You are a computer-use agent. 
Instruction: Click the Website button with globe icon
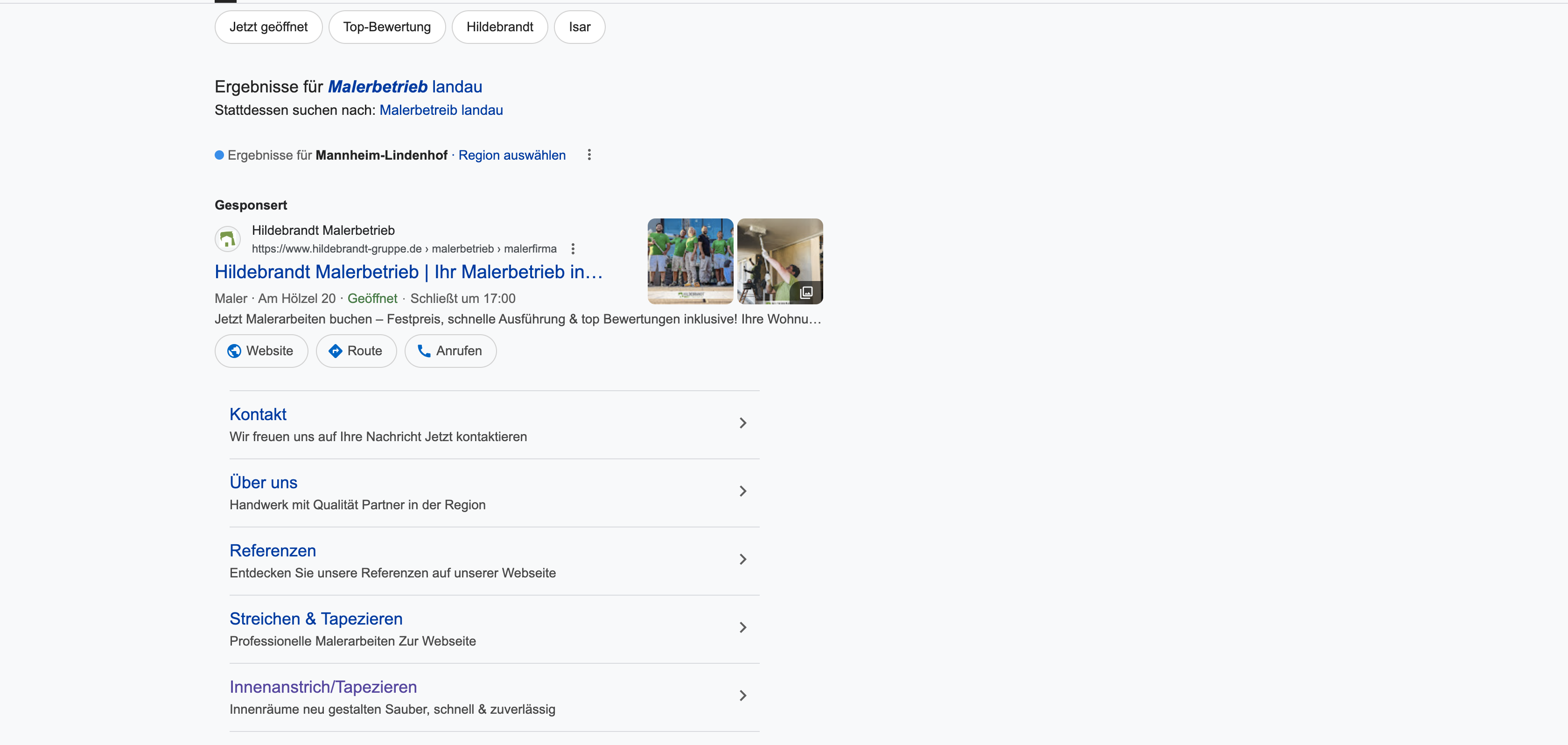(x=261, y=351)
